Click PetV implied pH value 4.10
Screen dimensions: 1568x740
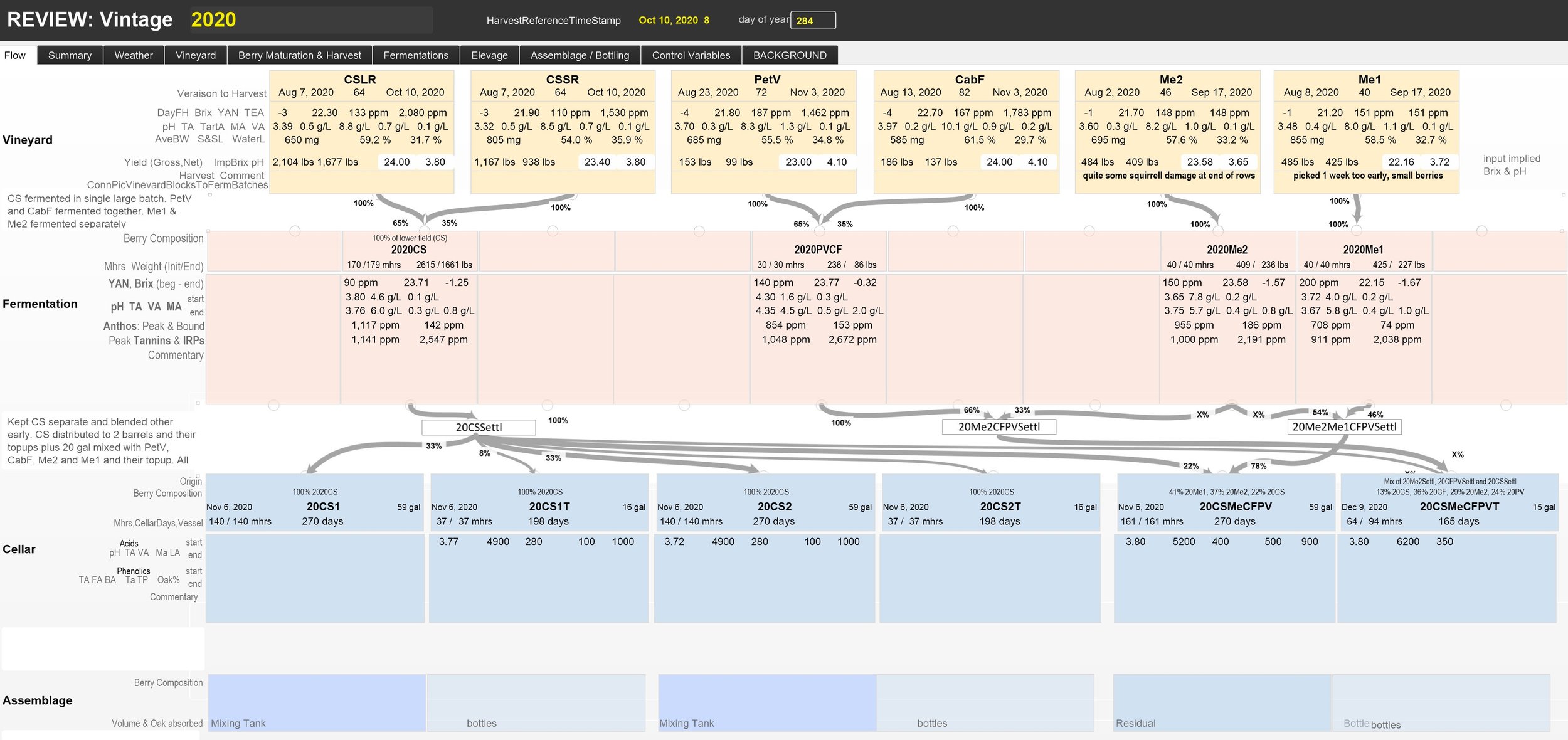pyautogui.click(x=837, y=162)
